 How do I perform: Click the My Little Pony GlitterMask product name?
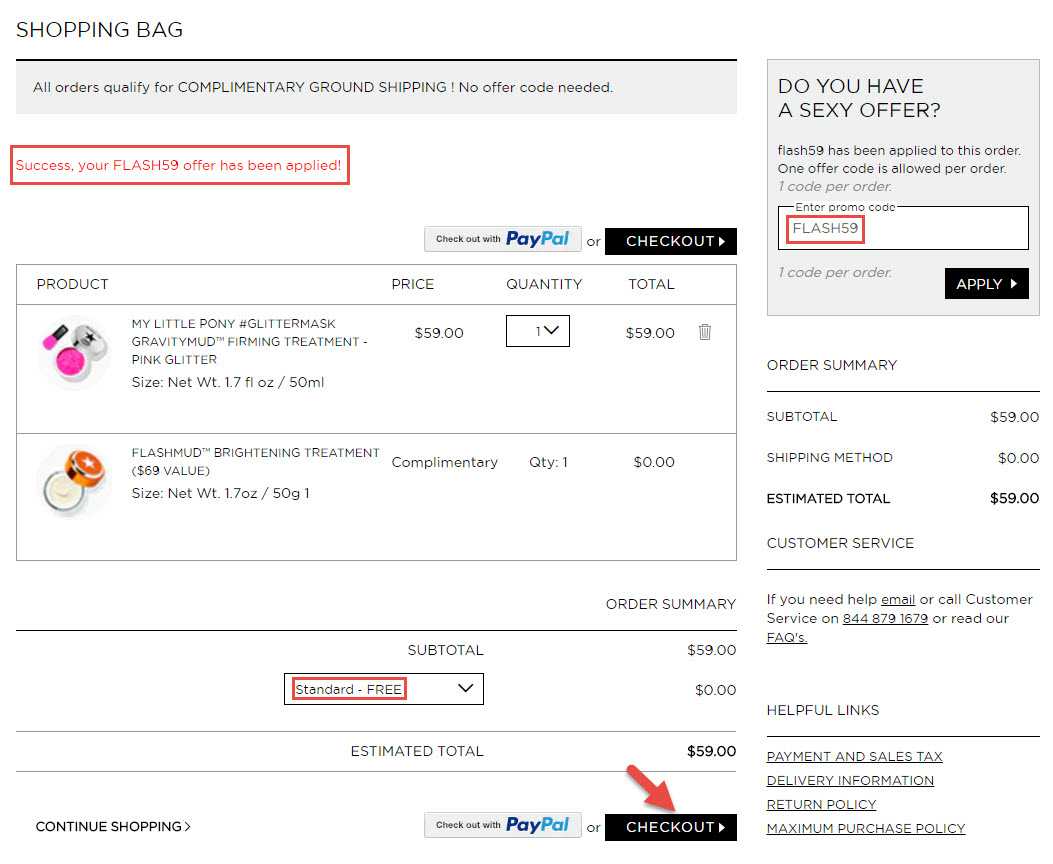[249, 342]
